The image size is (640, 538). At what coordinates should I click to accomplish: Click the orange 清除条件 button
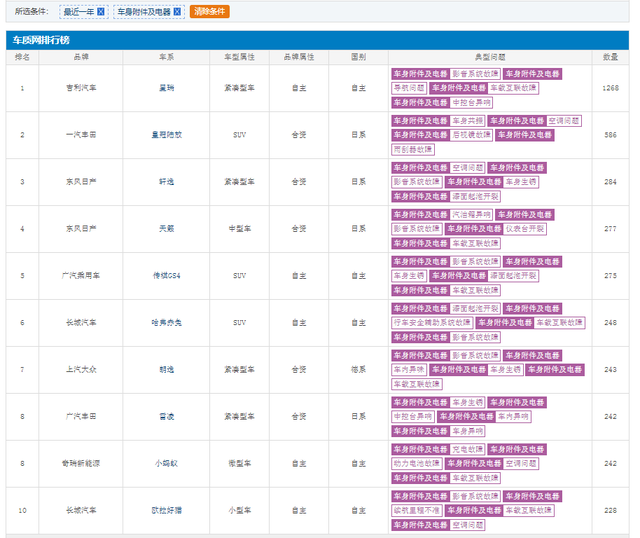pos(209,11)
